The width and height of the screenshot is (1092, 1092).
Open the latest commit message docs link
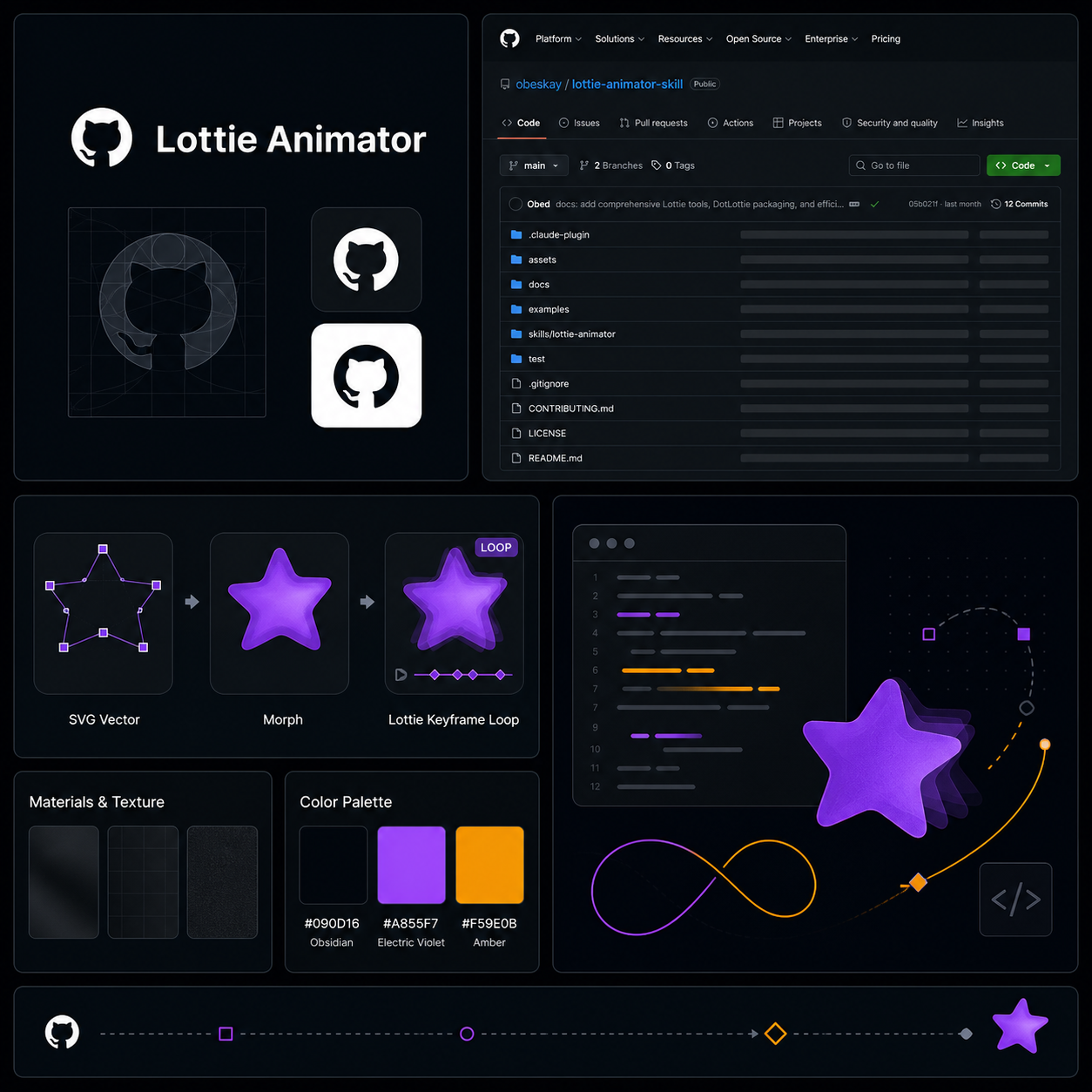(698, 204)
